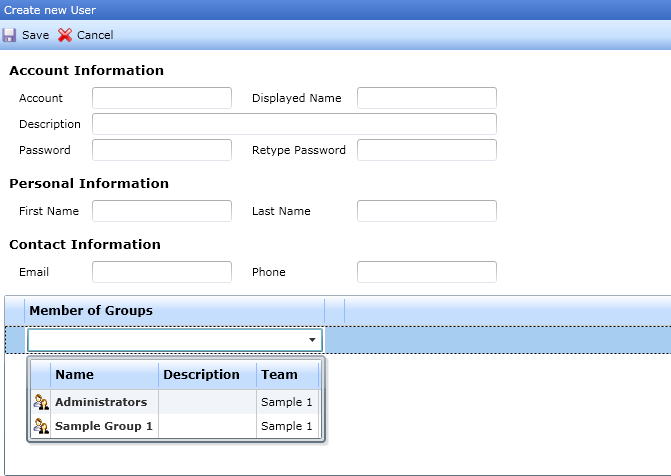The image size is (671, 476).
Task: Click the Account input field
Action: [162, 98]
